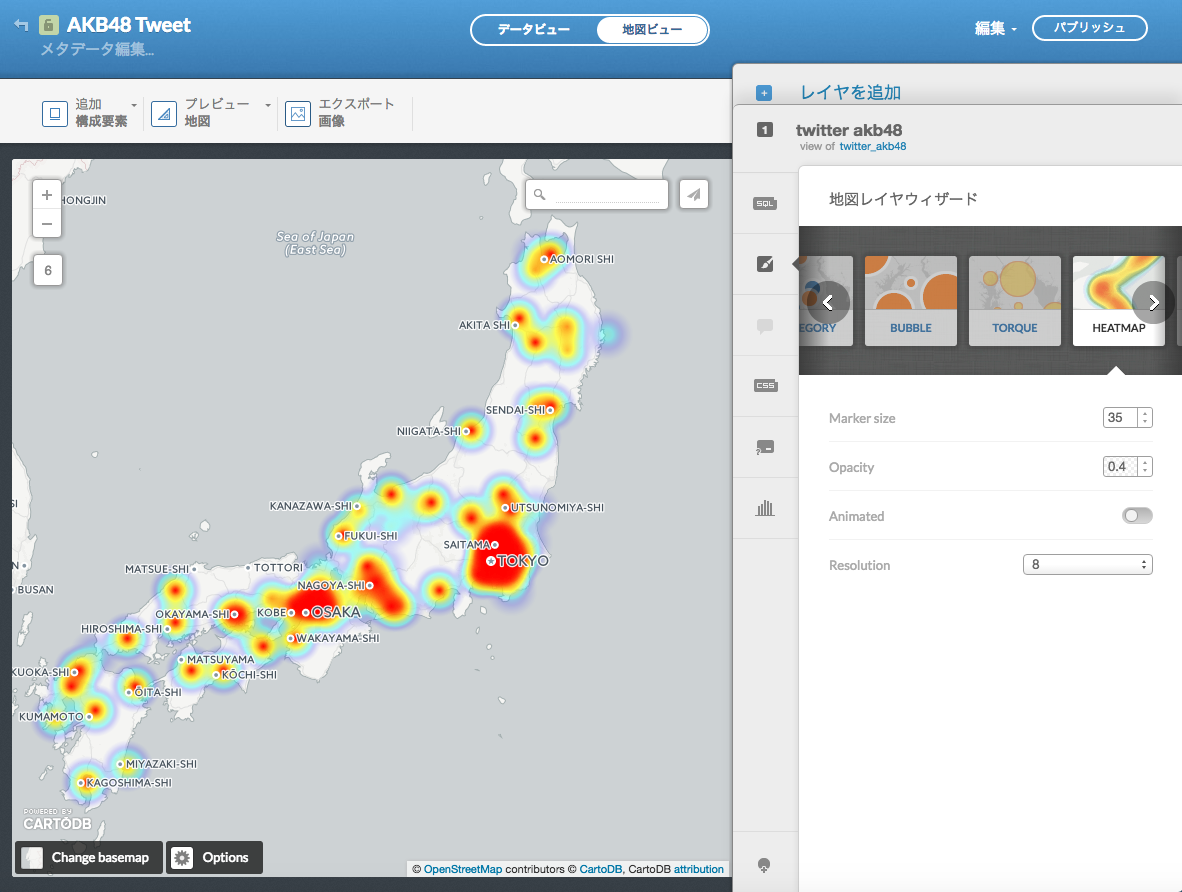Open the twitter_akb48 table link
Viewport: 1182px width, 892px height.
873,146
